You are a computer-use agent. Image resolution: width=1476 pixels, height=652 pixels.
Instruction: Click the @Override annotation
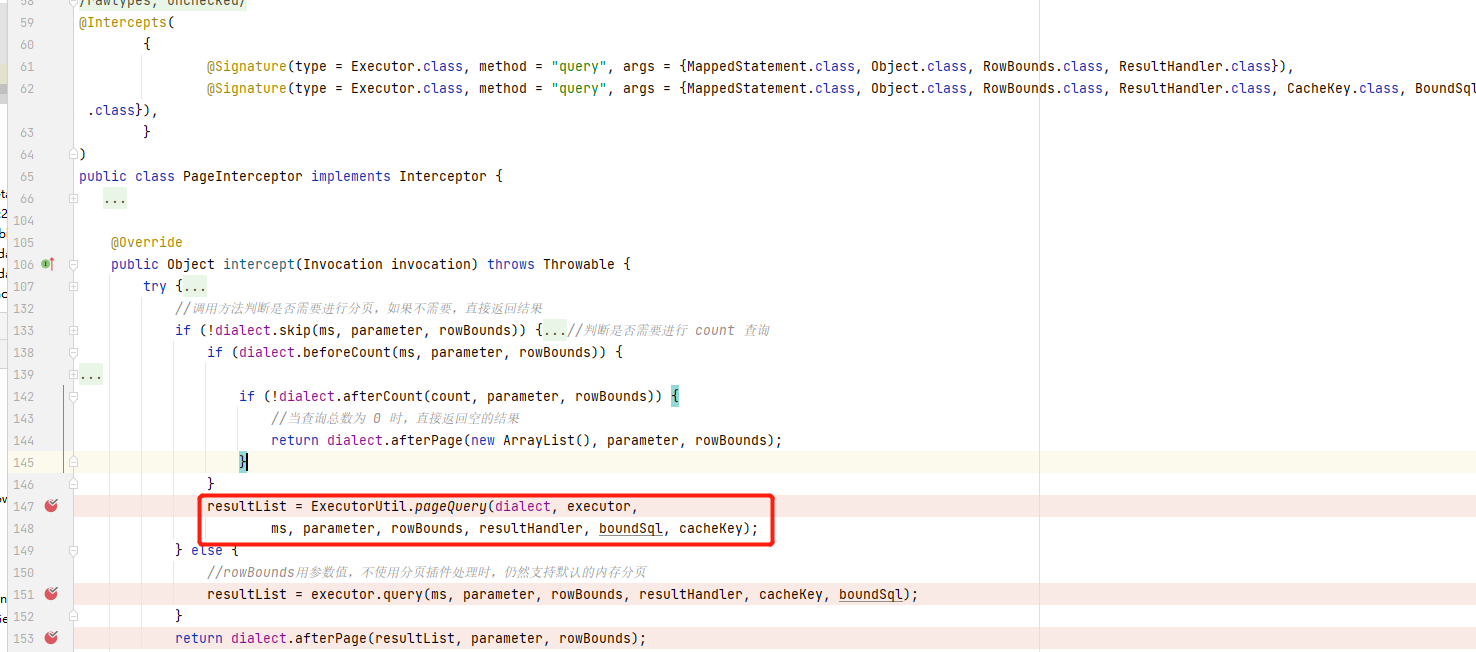tap(146, 242)
